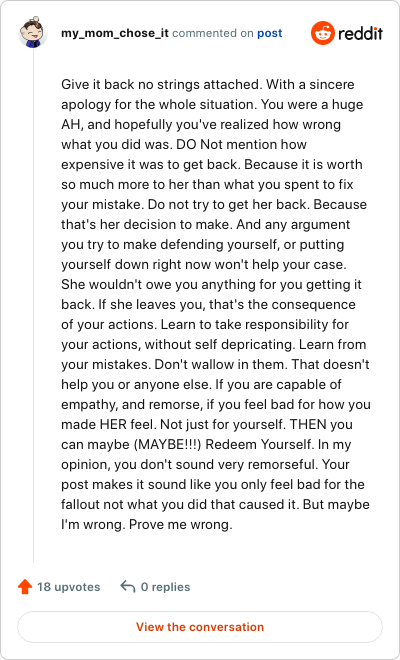Click the commenter's avatar image
The height and width of the screenshot is (660, 400).
click(x=32, y=32)
